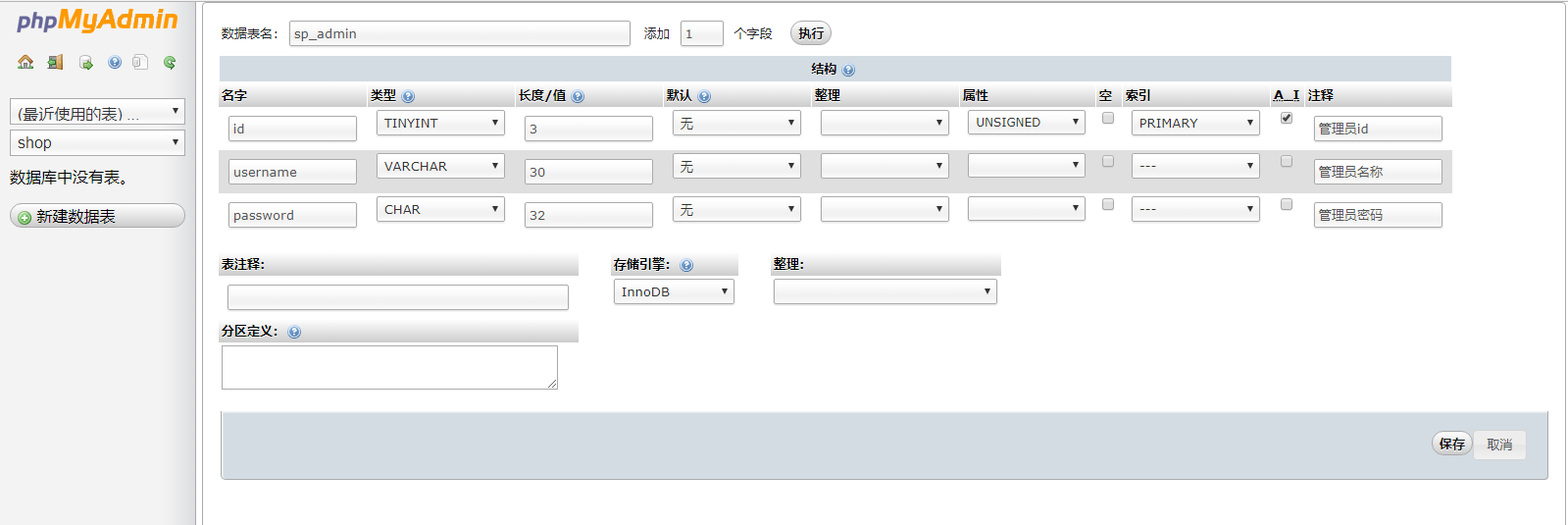Open the default value dropdown for id row

coord(736,123)
